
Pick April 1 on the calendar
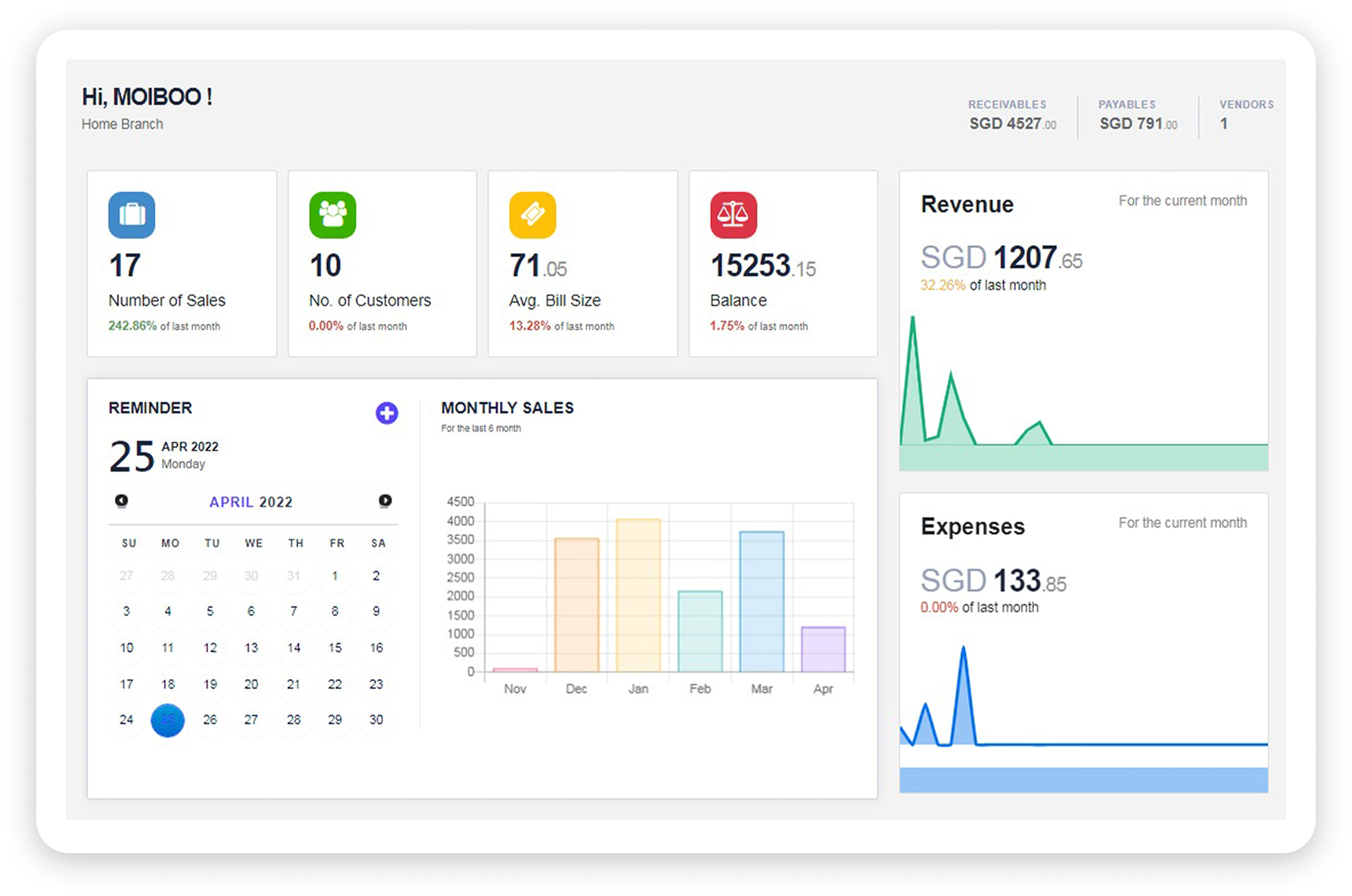(335, 575)
